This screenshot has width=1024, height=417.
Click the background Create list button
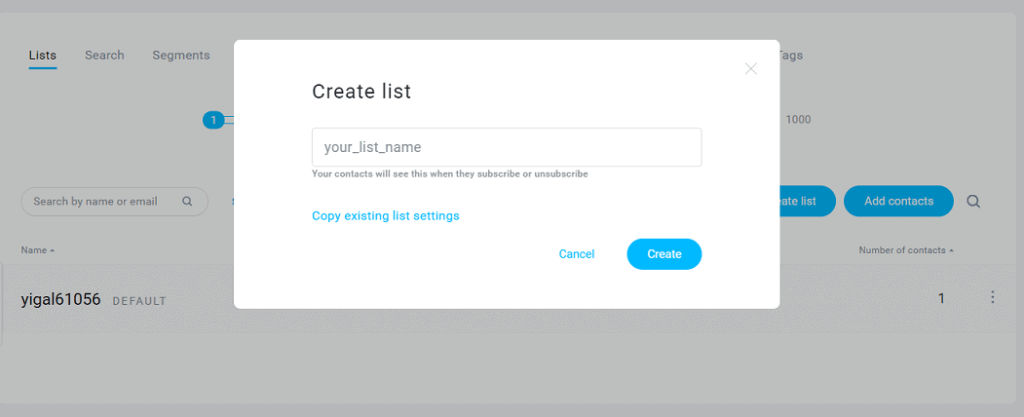[x=808, y=201]
